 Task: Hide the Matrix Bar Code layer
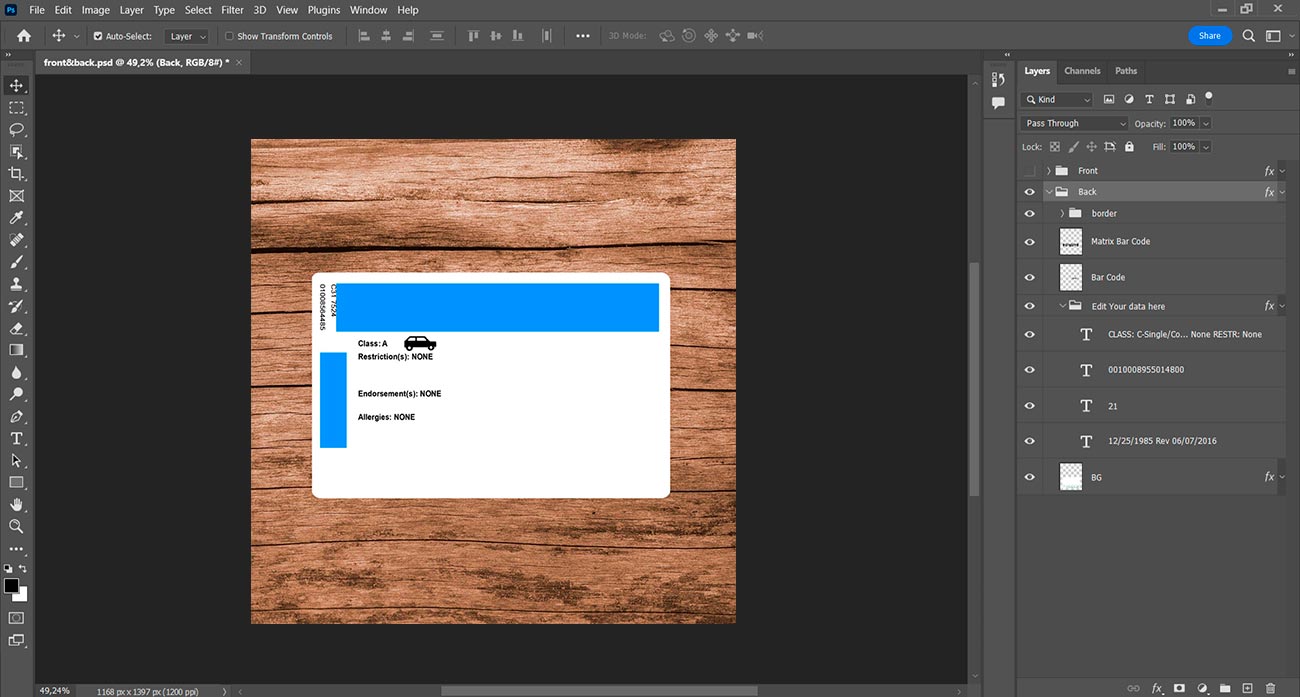point(1029,242)
